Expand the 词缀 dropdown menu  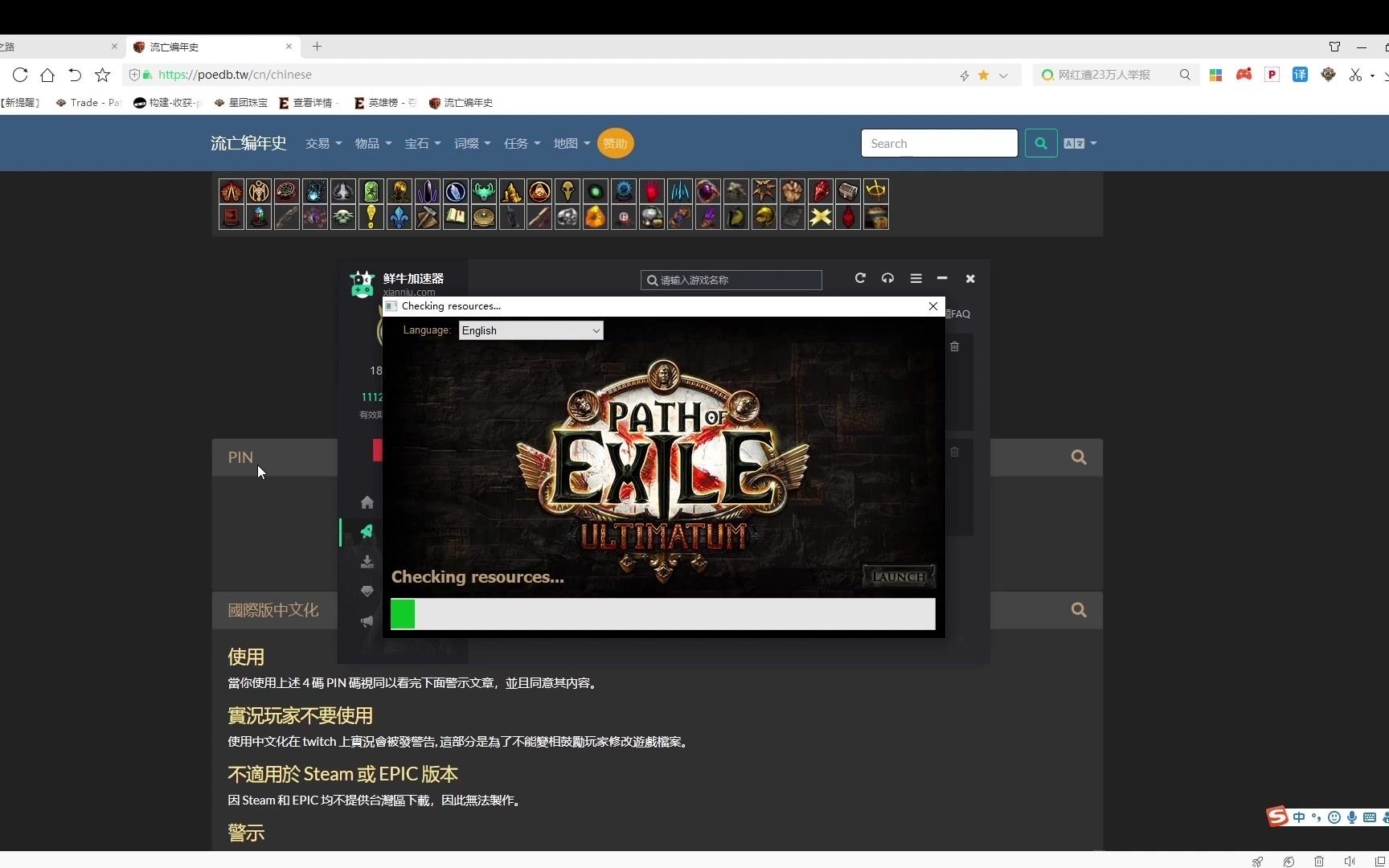pos(473,143)
